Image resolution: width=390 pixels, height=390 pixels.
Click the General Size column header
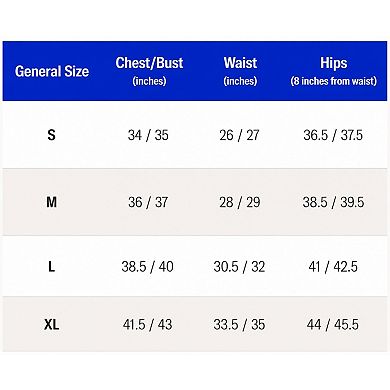(52, 71)
